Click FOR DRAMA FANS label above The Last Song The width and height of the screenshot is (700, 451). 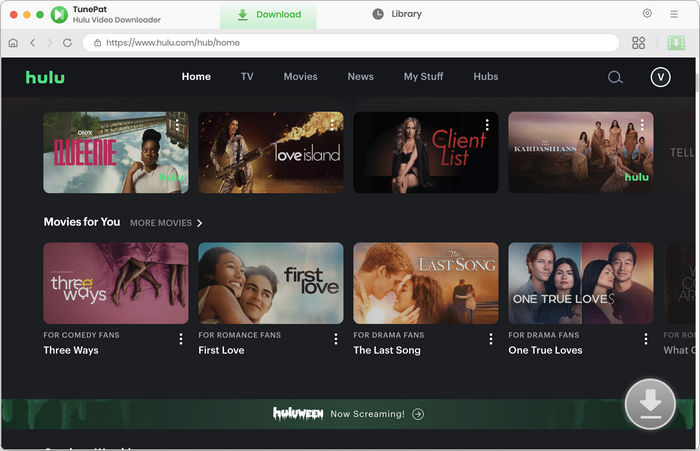click(389, 335)
